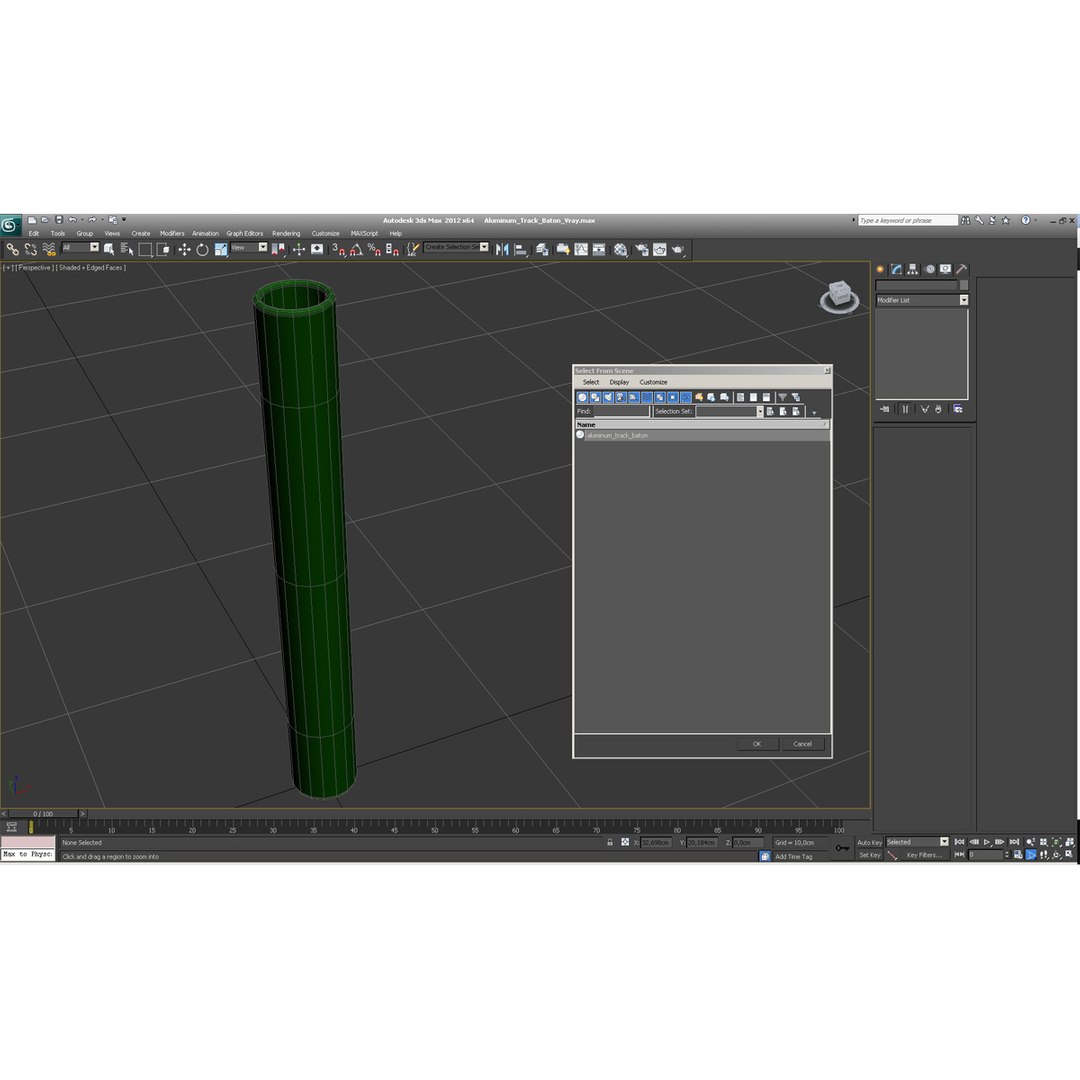Open the Key Filters dialog button
The image size is (1080, 1080).
click(924, 855)
